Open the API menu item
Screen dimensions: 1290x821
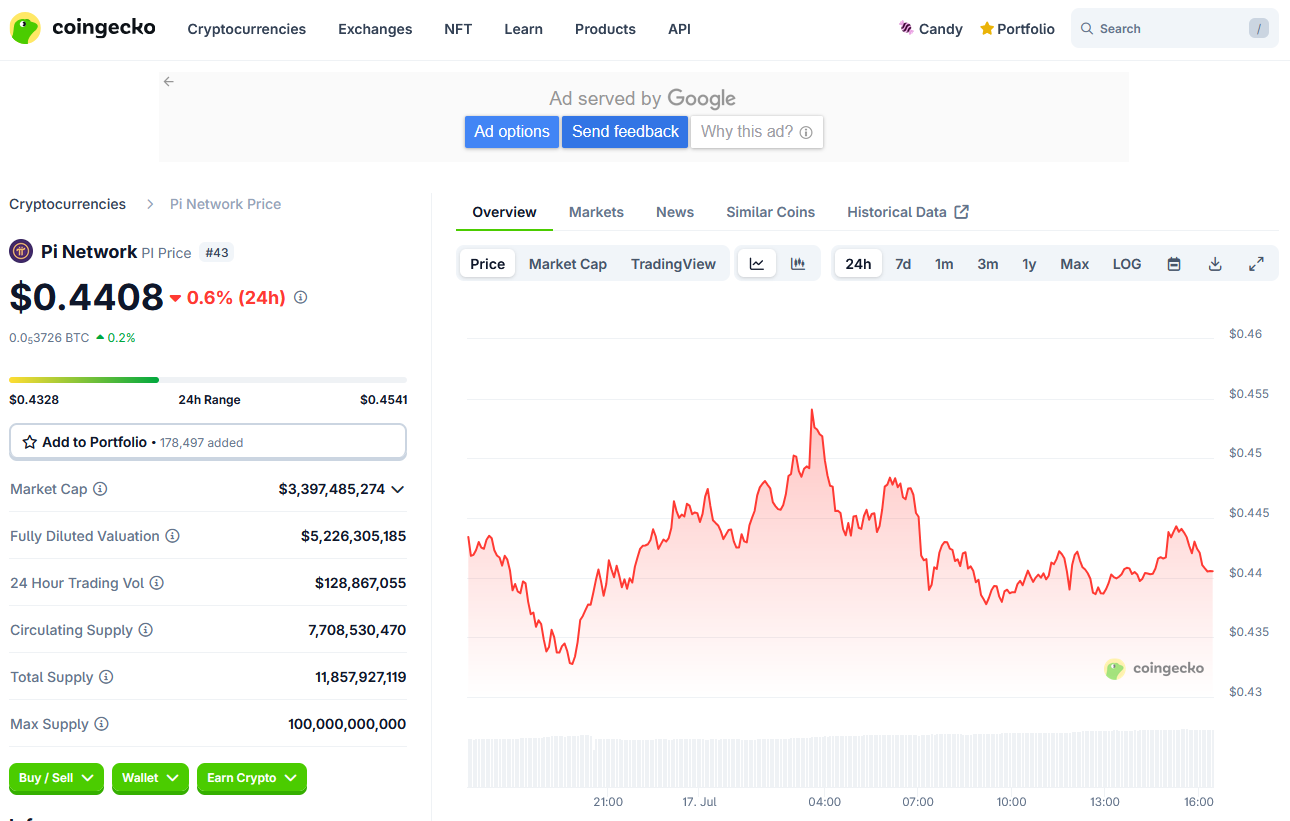(x=679, y=29)
